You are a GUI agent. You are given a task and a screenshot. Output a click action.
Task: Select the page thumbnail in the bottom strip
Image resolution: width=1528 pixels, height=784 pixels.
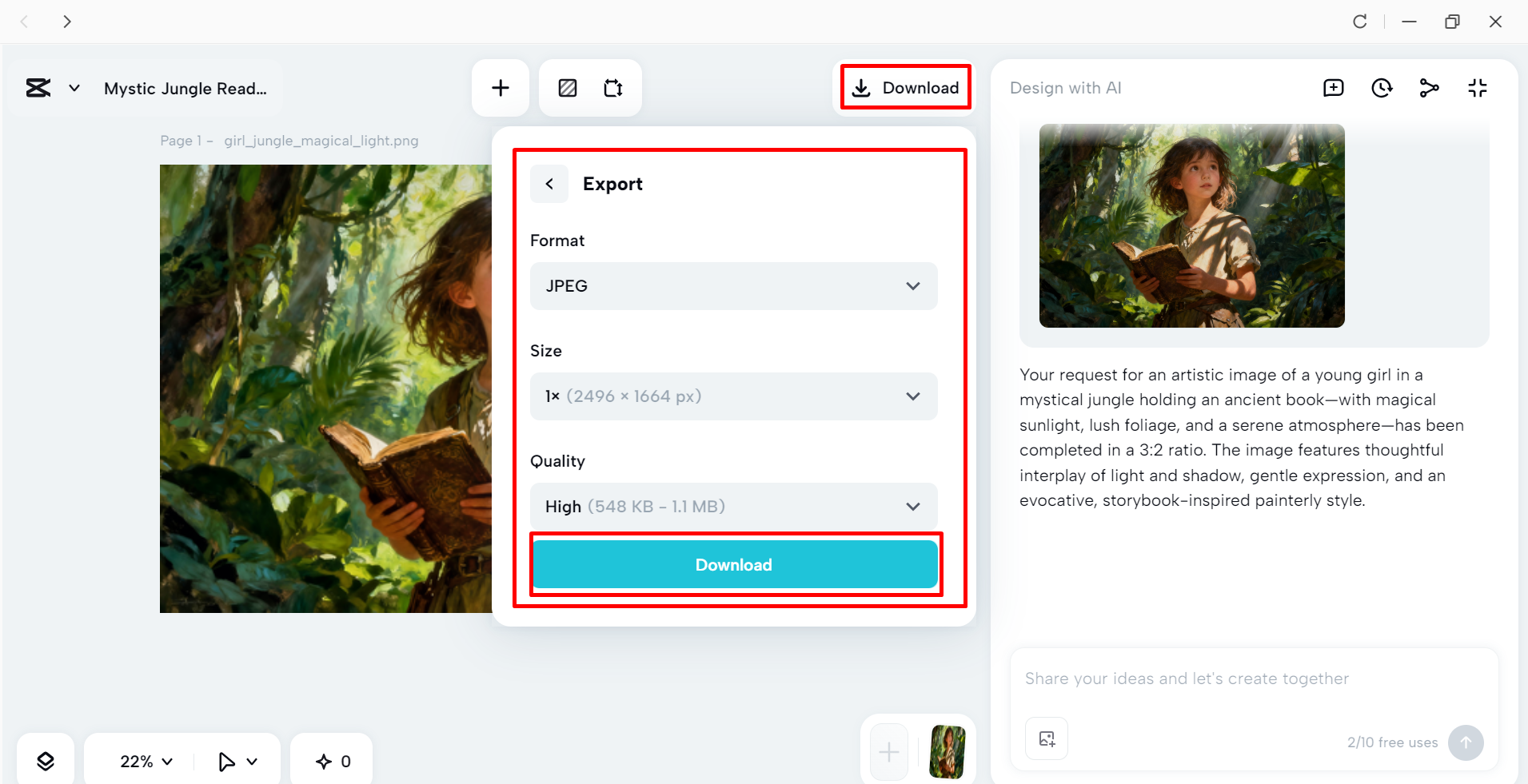(948, 752)
